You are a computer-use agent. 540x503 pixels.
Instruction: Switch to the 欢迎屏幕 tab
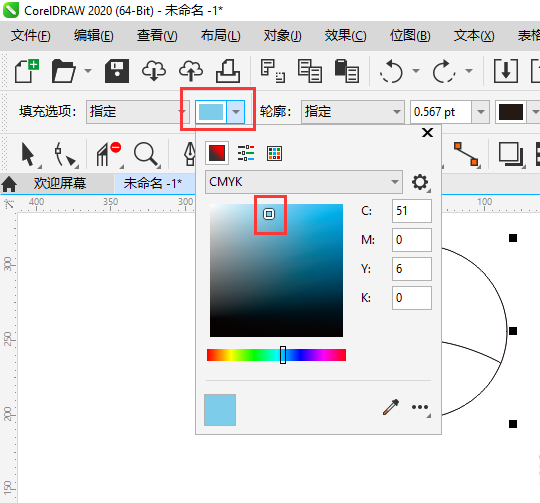(60, 183)
